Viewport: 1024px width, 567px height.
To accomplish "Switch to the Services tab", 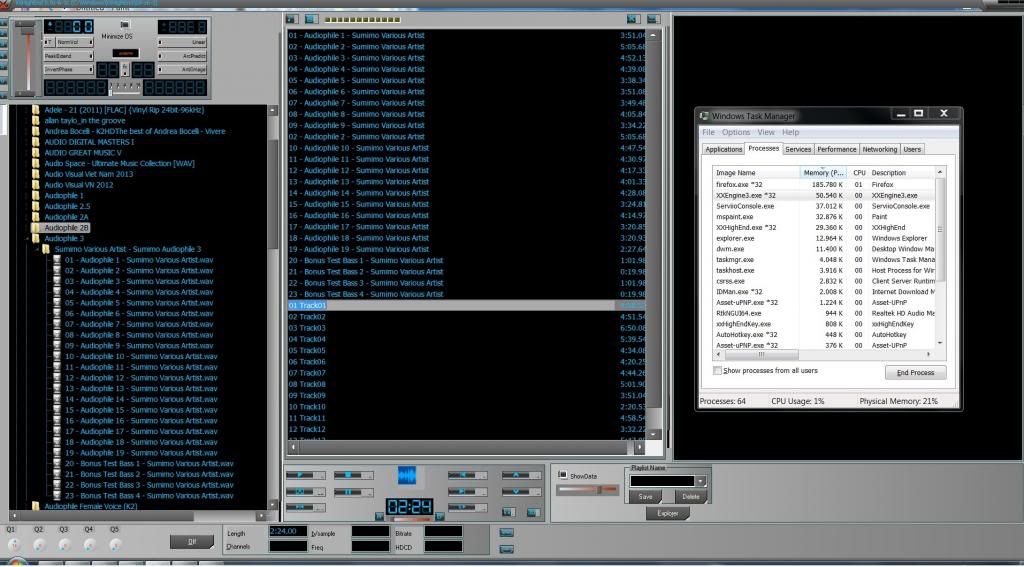I will [798, 150].
